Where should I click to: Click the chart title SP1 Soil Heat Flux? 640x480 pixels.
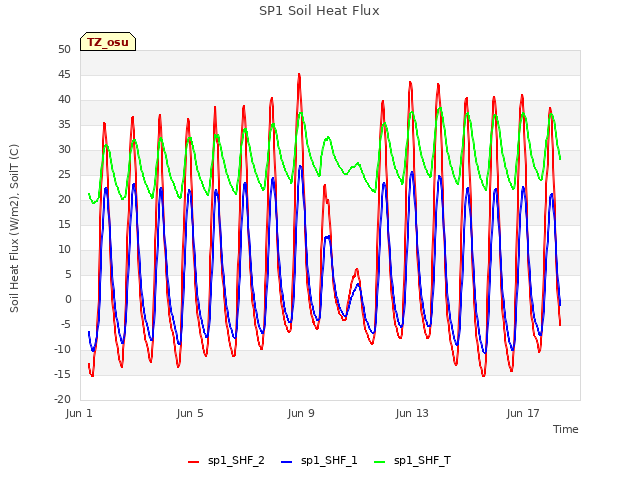pos(319,11)
